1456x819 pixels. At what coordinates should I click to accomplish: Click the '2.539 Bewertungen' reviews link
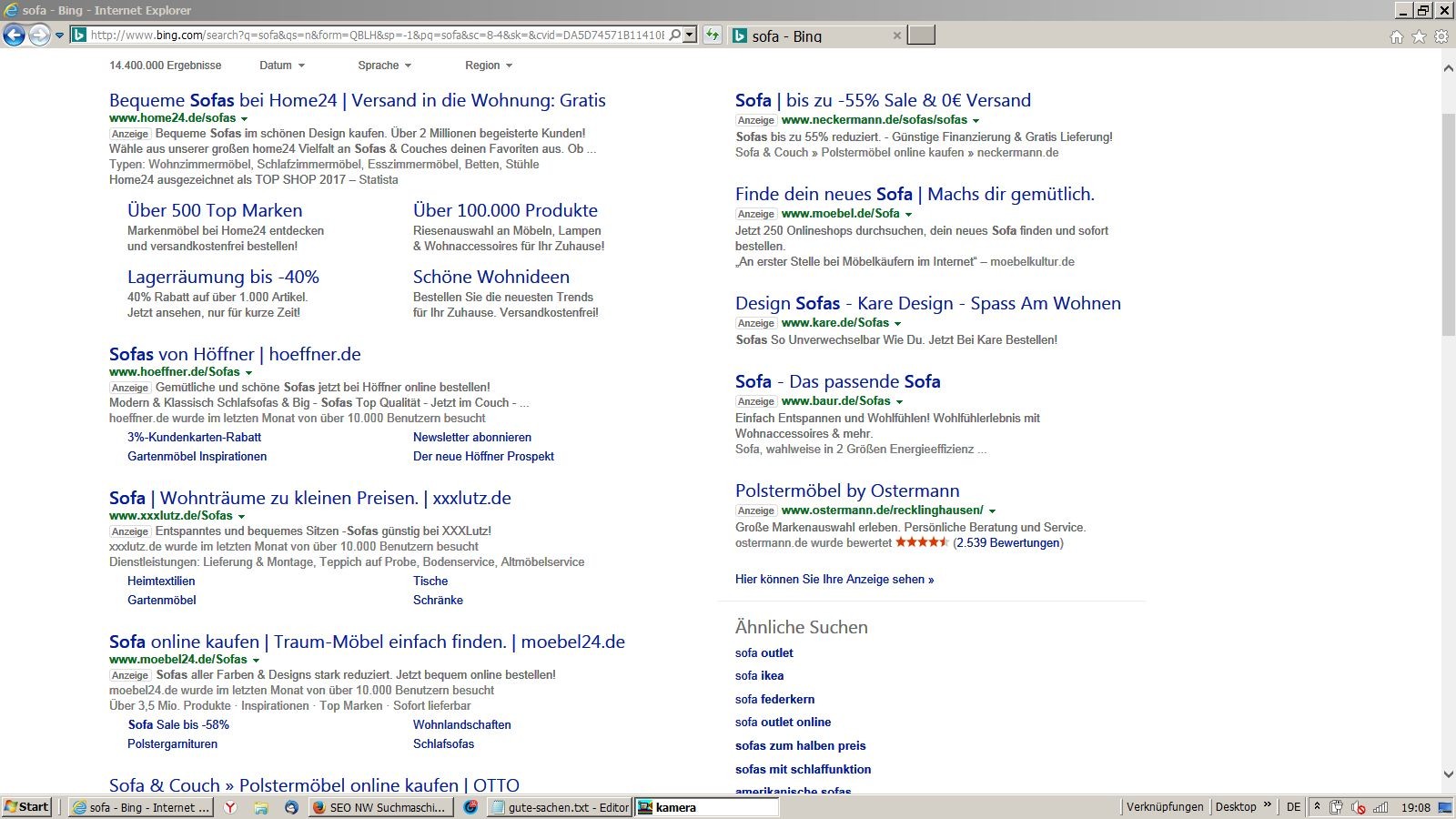(x=1008, y=542)
